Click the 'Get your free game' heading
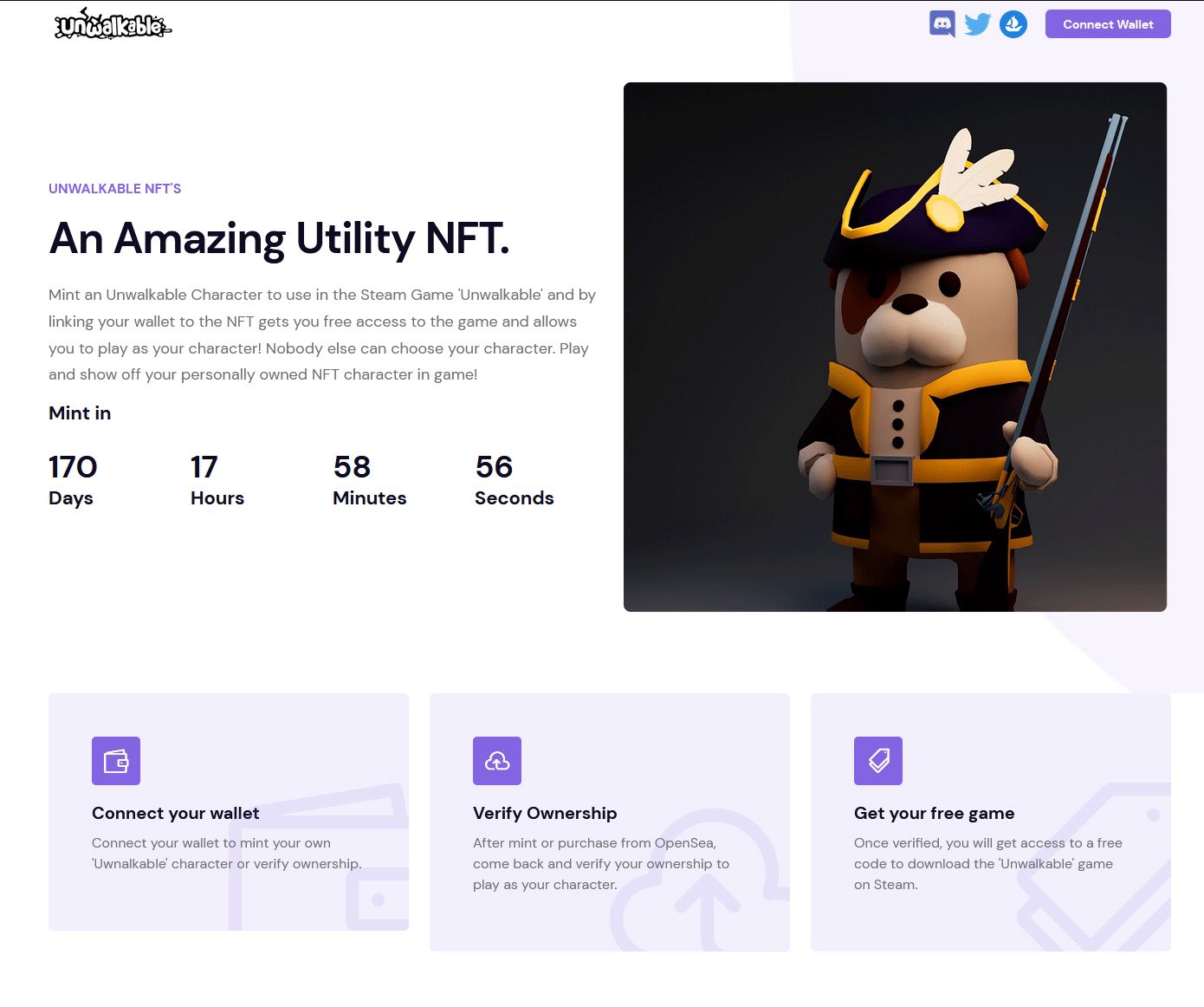 click(x=934, y=813)
